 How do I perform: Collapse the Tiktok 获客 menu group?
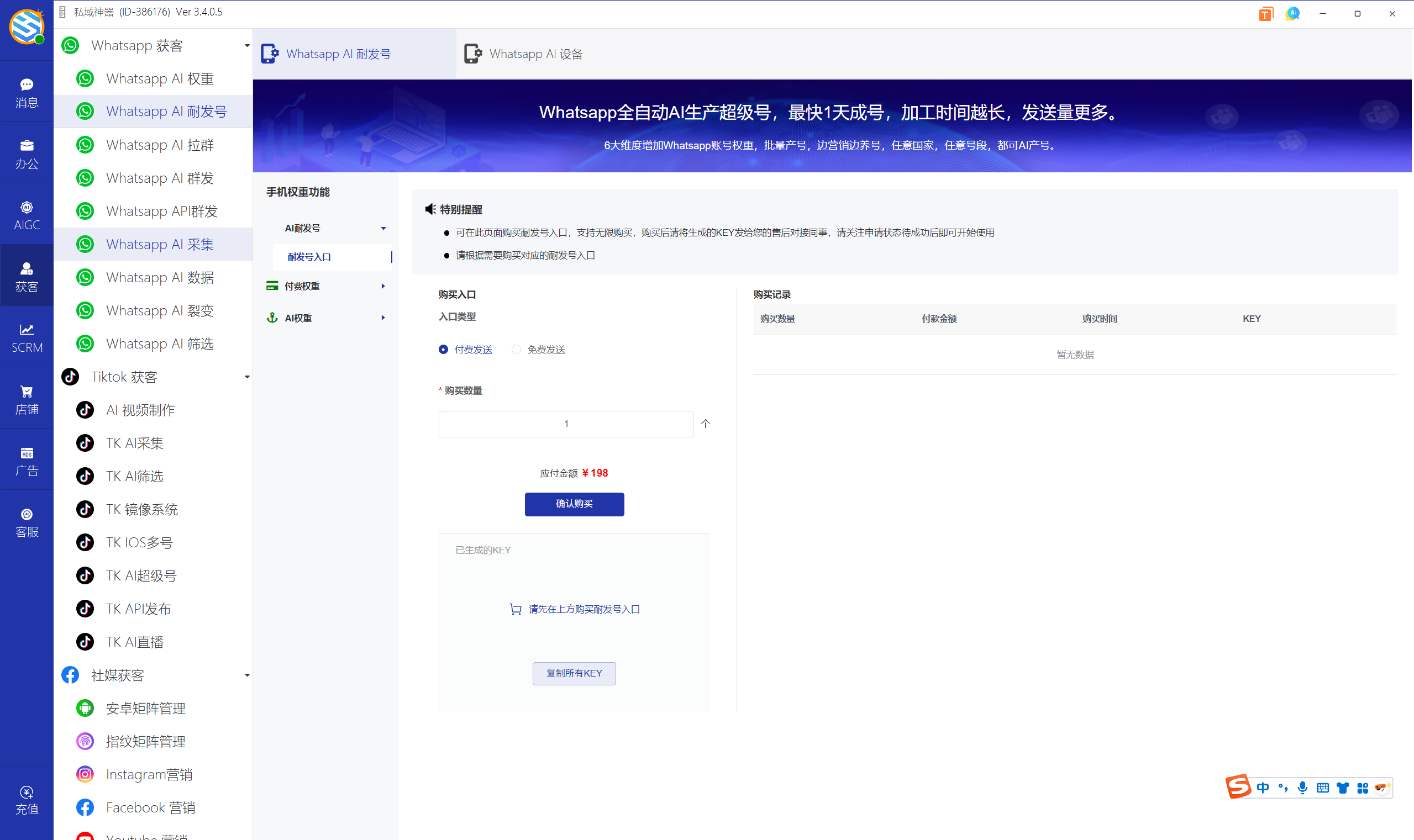pyautogui.click(x=247, y=377)
